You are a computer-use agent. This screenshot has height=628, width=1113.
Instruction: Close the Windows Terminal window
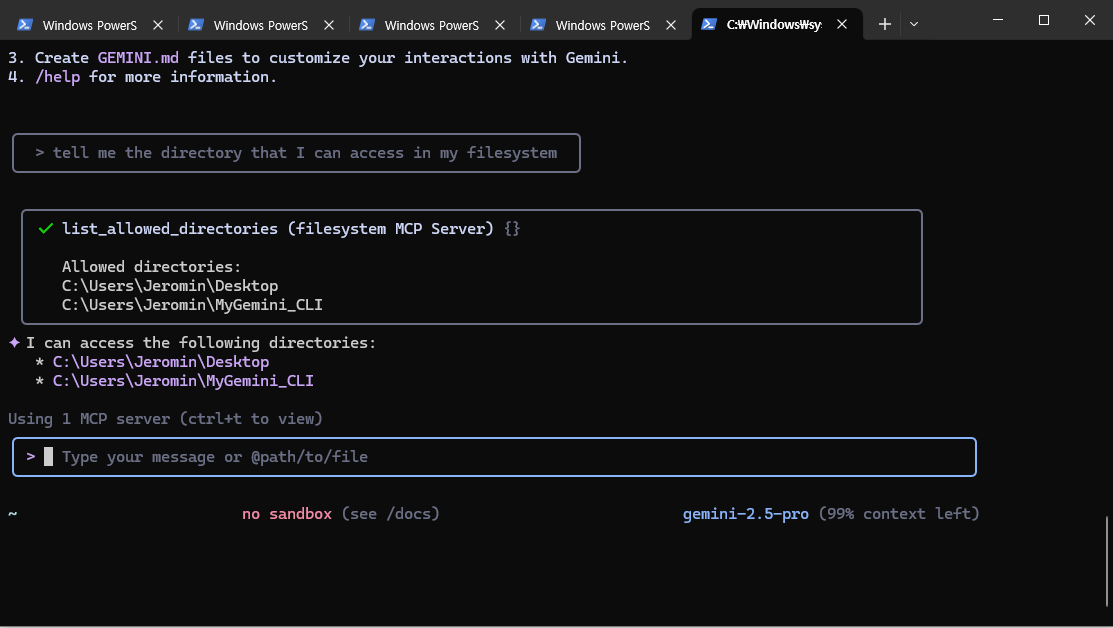tap(1090, 20)
